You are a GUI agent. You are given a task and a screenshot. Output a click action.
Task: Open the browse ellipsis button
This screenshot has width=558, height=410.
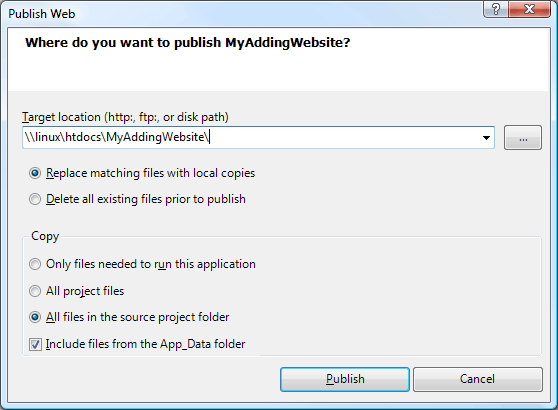[x=523, y=137]
